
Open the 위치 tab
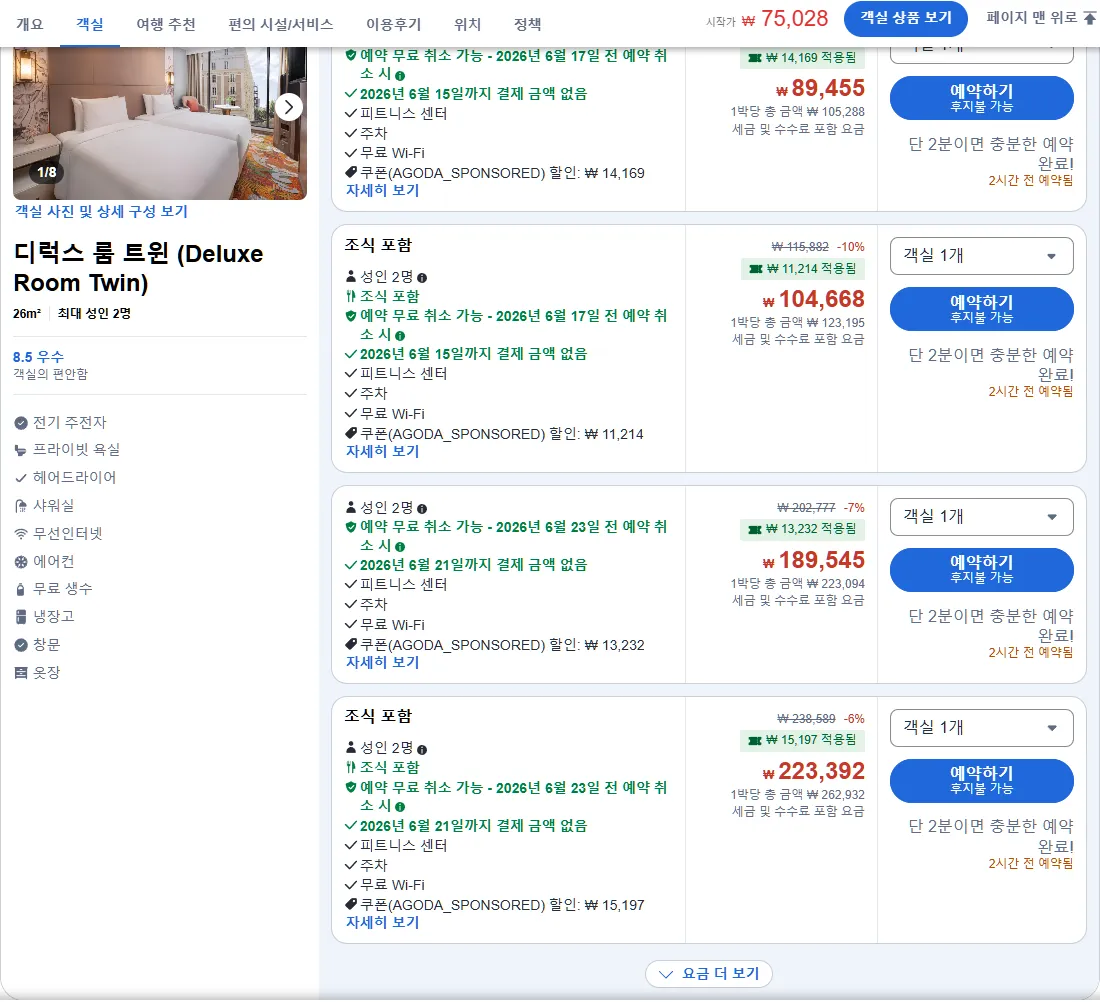pyautogui.click(x=467, y=24)
